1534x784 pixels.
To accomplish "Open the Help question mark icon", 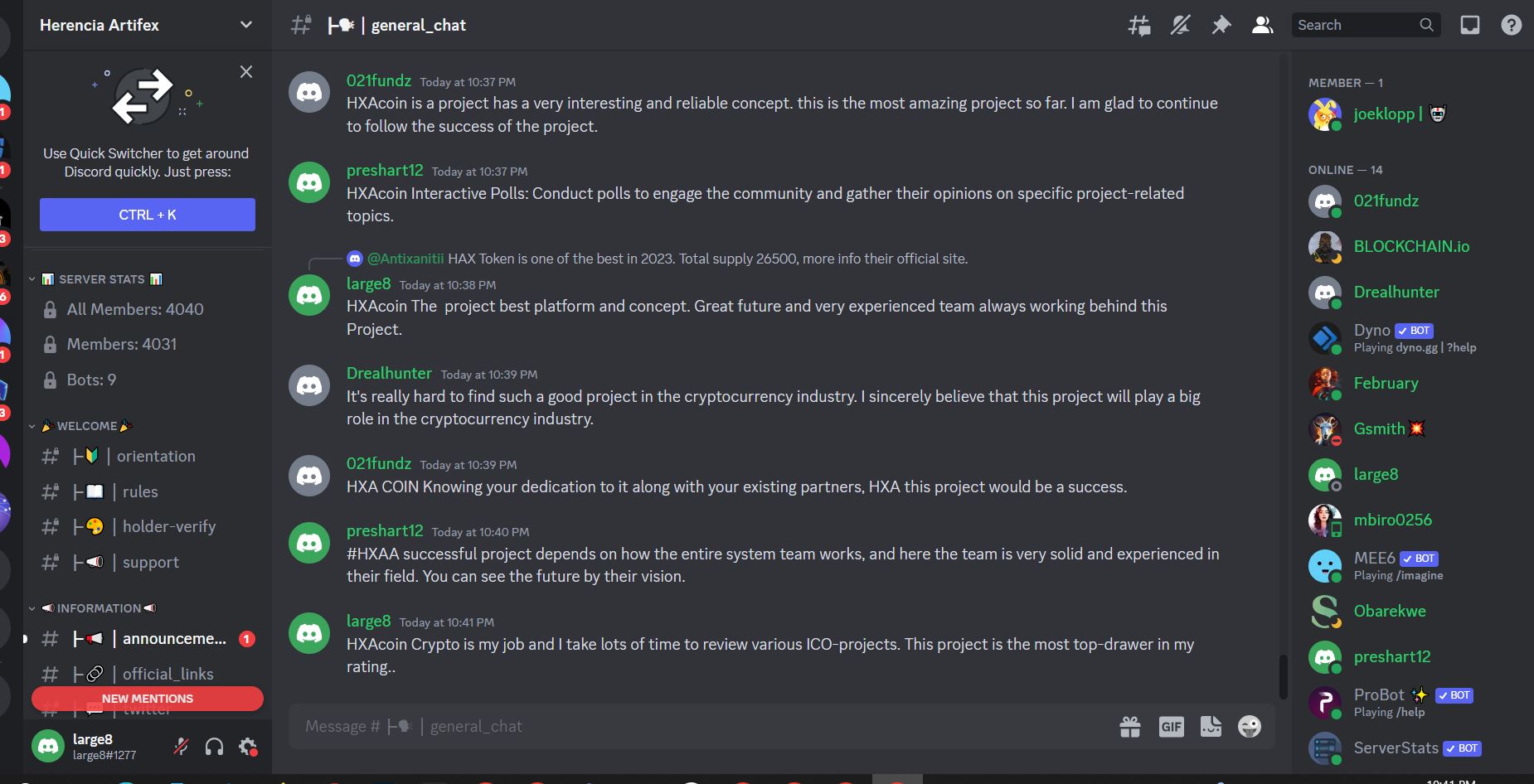I will pyautogui.click(x=1512, y=26).
